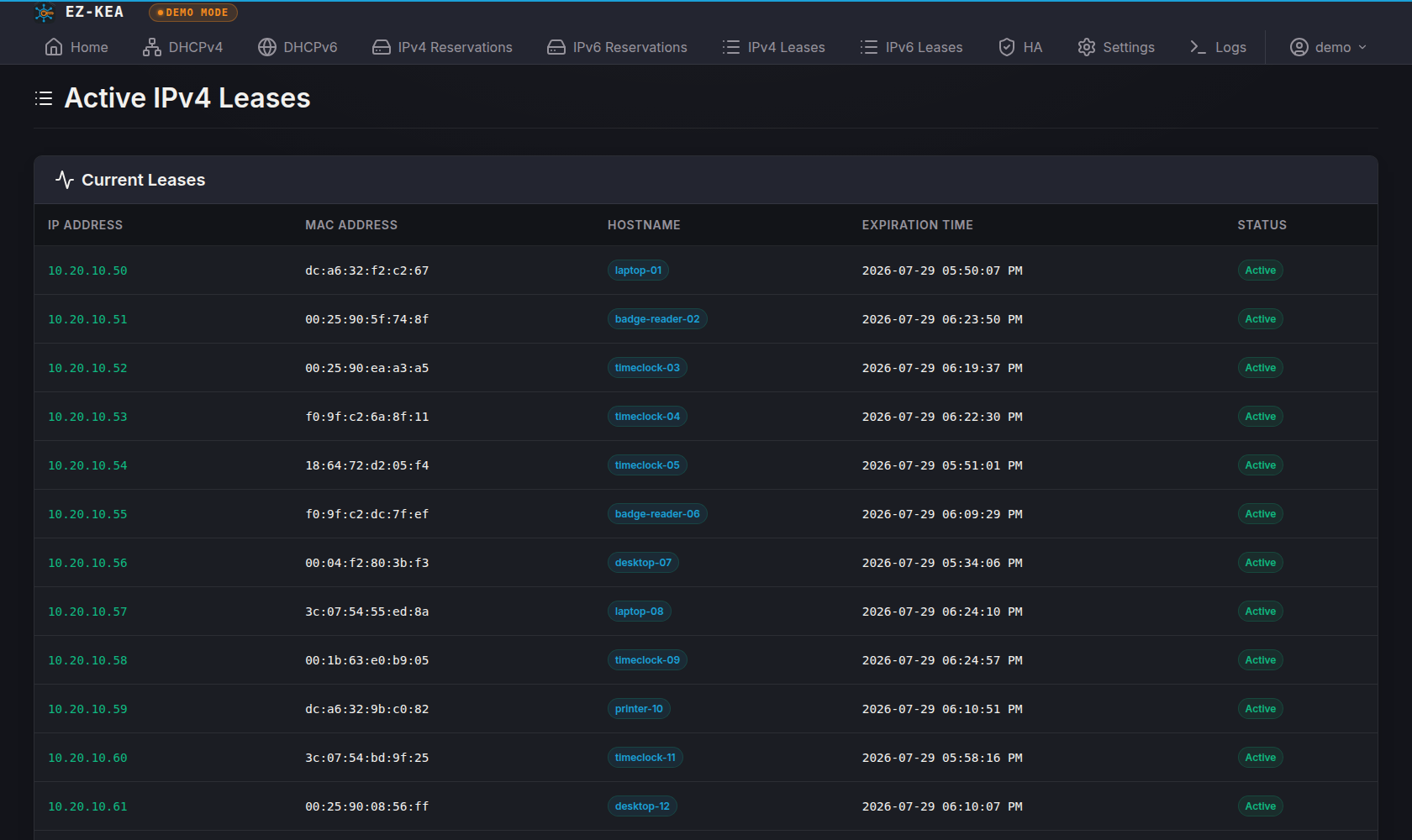The width and height of the screenshot is (1412, 840).
Task: Click the timeclock-03 hostname tag
Action: (x=647, y=368)
